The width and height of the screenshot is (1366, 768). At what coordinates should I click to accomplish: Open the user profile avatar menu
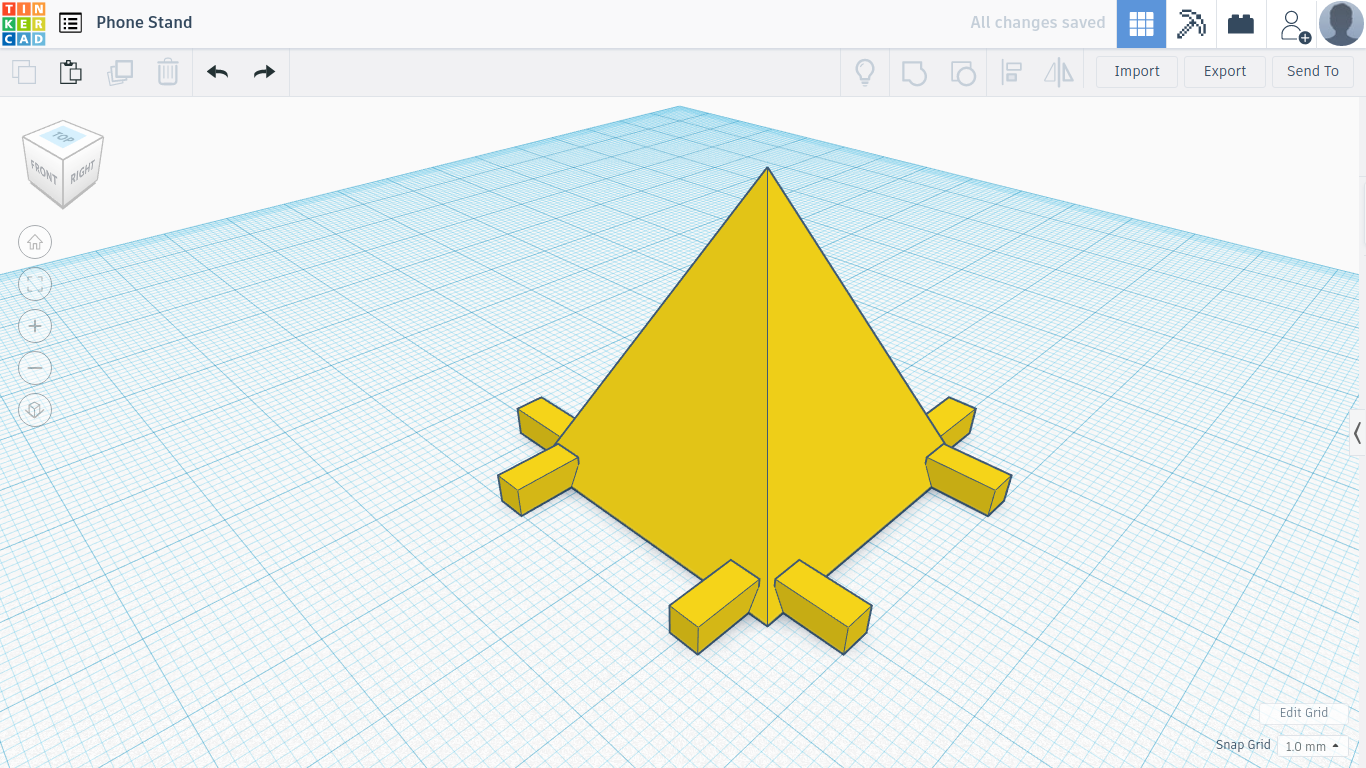(x=1341, y=24)
